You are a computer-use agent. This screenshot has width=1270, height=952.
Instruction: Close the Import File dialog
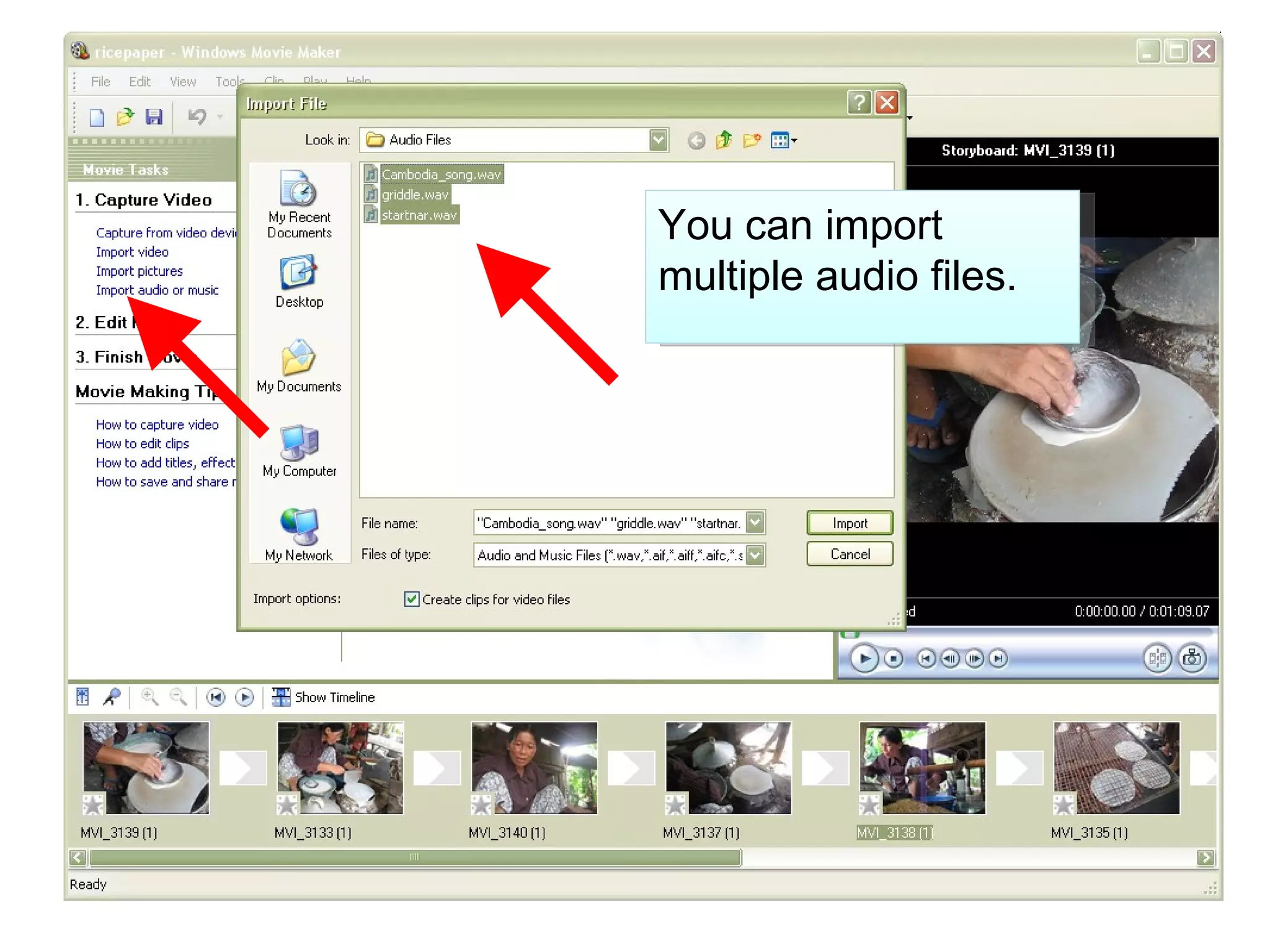point(887,102)
